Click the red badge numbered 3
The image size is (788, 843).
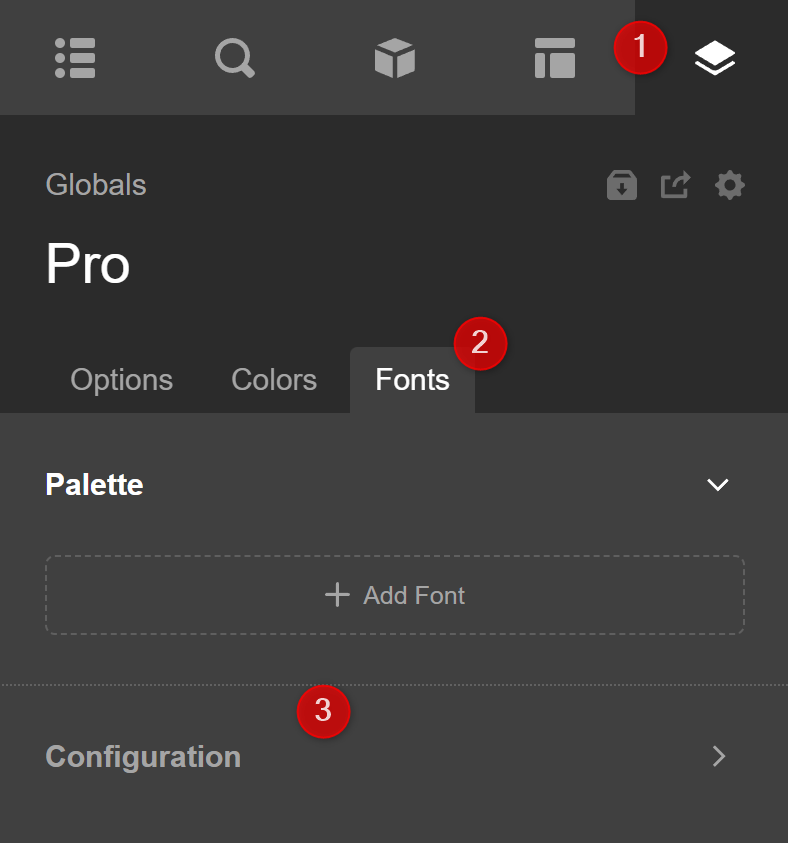click(324, 712)
